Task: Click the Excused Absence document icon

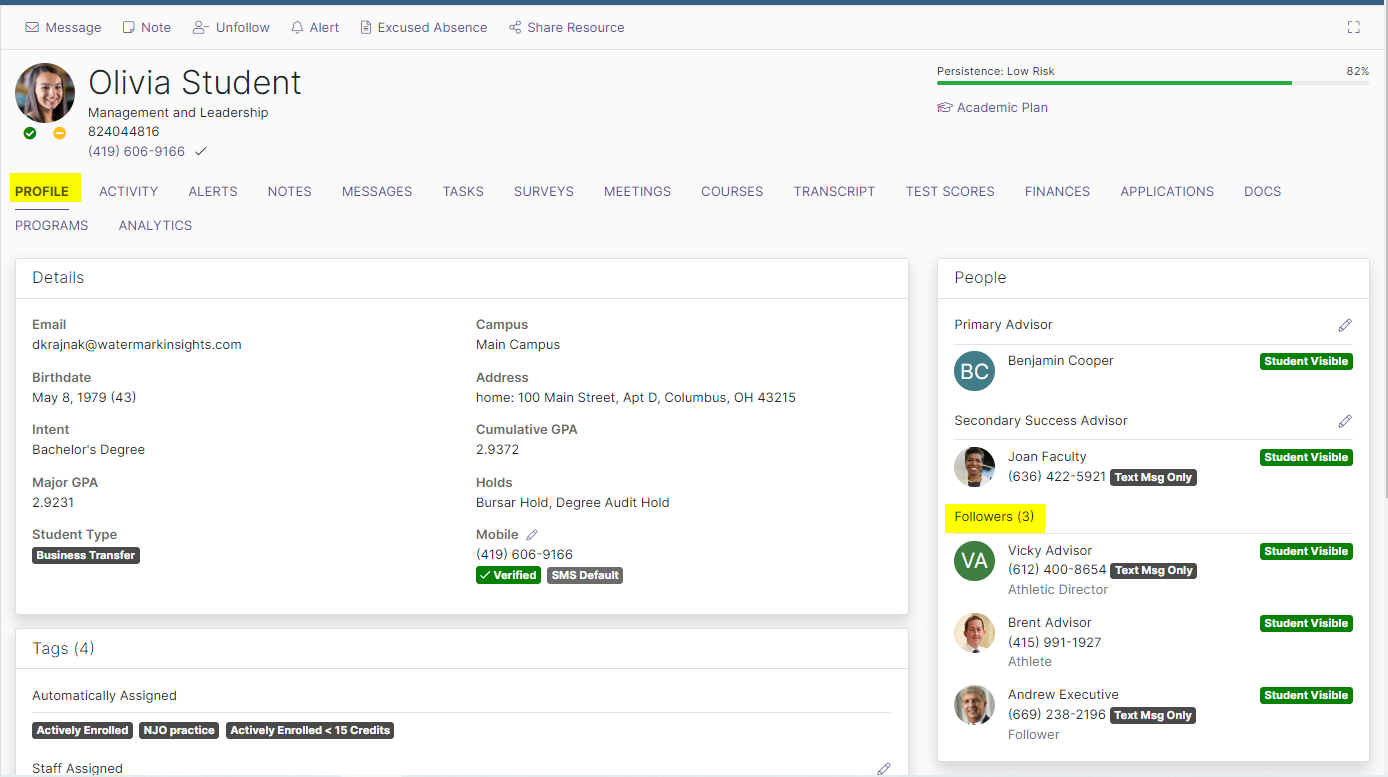Action: (x=366, y=28)
